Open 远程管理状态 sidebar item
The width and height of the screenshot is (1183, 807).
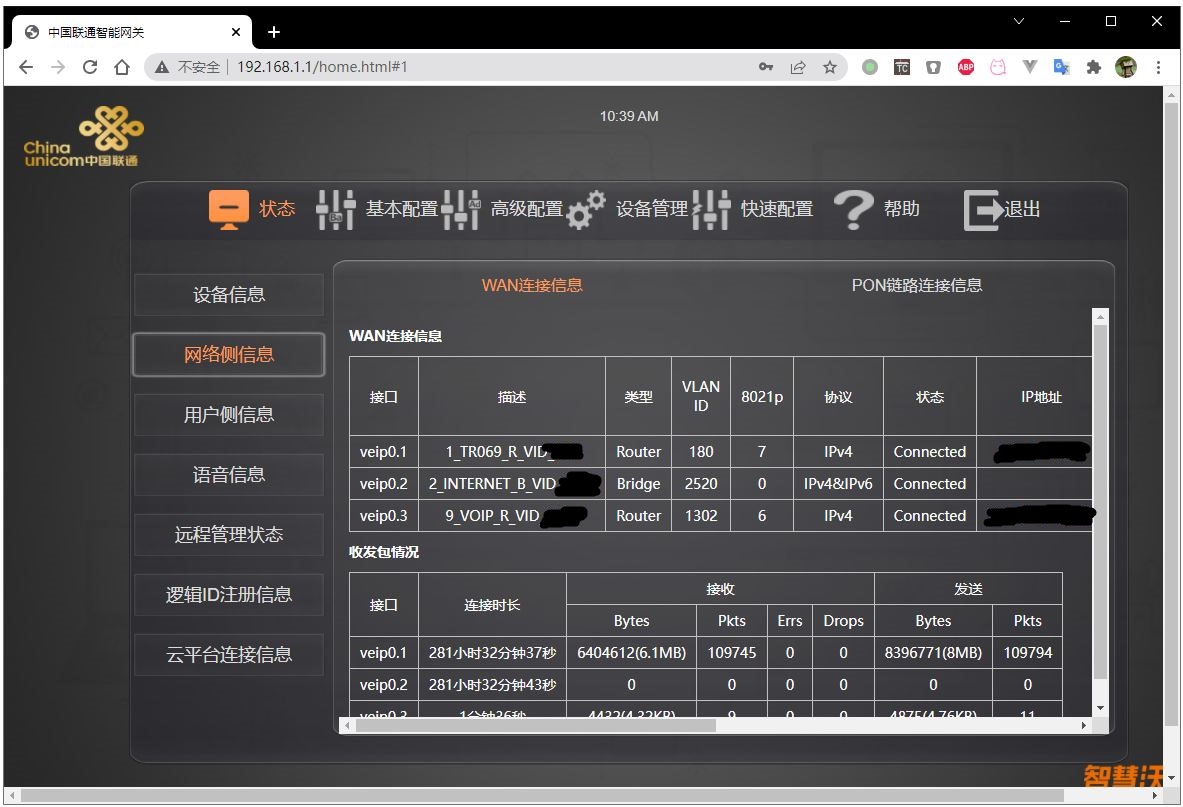[229, 535]
